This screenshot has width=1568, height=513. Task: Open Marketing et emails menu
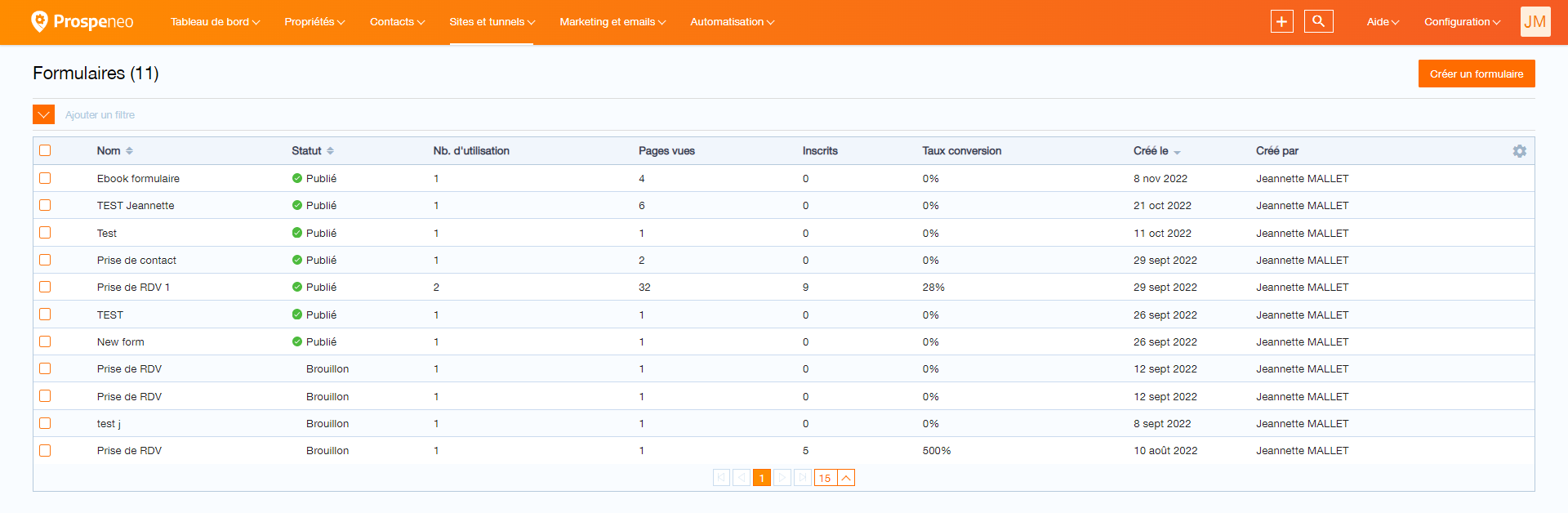click(612, 22)
